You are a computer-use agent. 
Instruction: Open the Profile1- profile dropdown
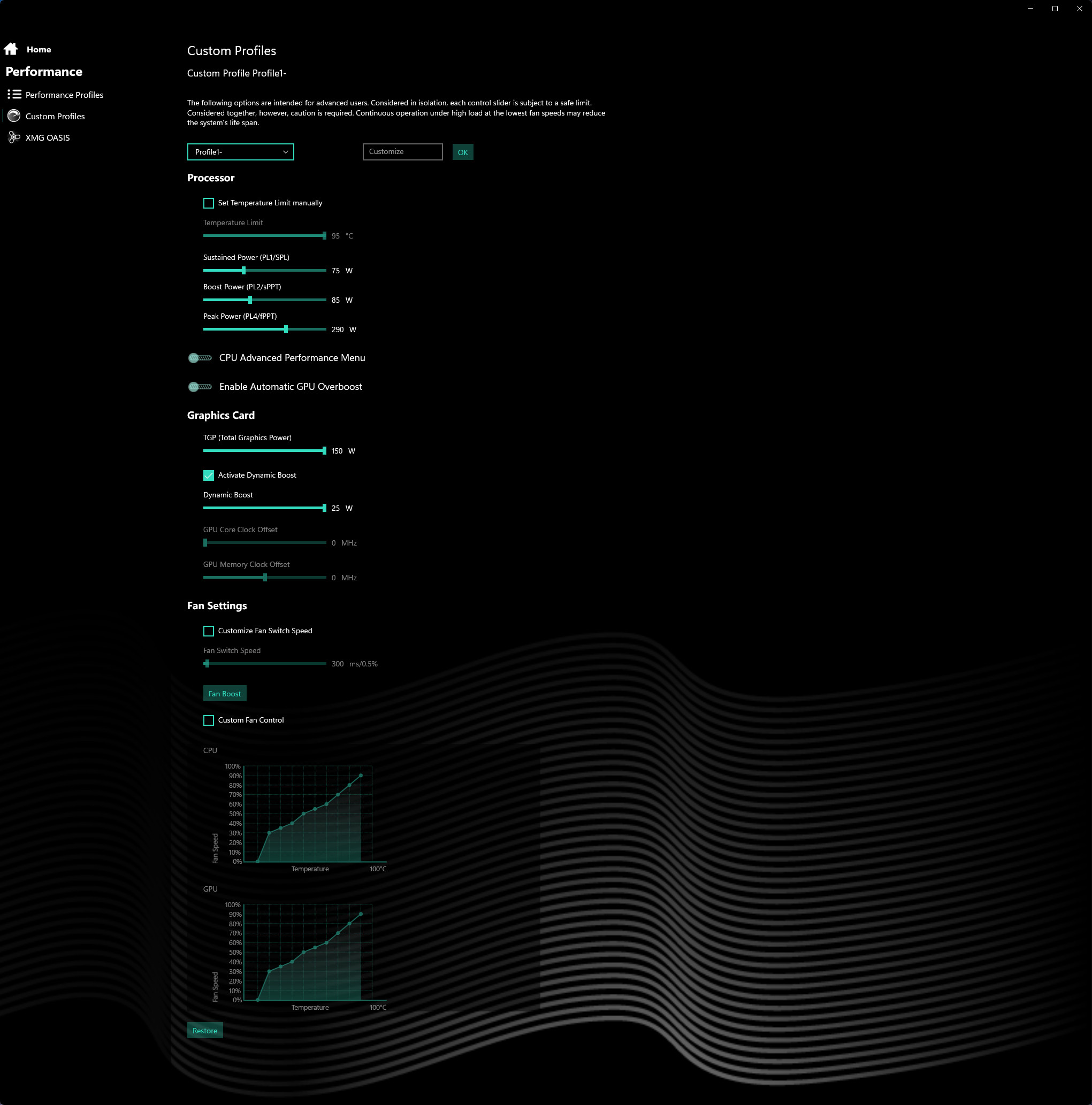(x=240, y=152)
